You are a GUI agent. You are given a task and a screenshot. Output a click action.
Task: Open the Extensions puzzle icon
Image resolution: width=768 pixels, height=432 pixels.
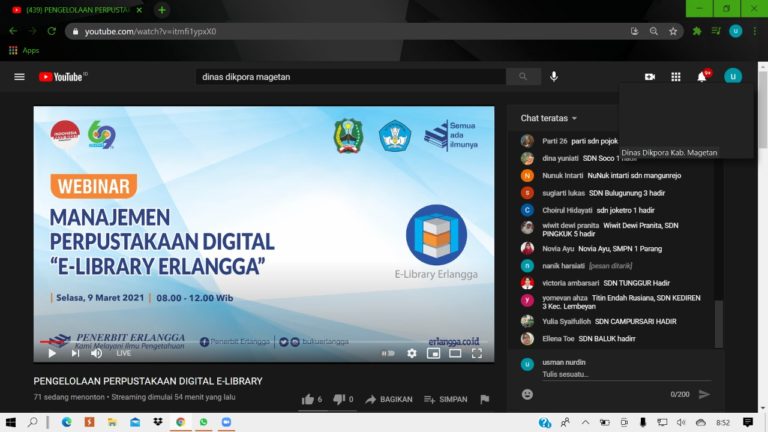(x=696, y=31)
